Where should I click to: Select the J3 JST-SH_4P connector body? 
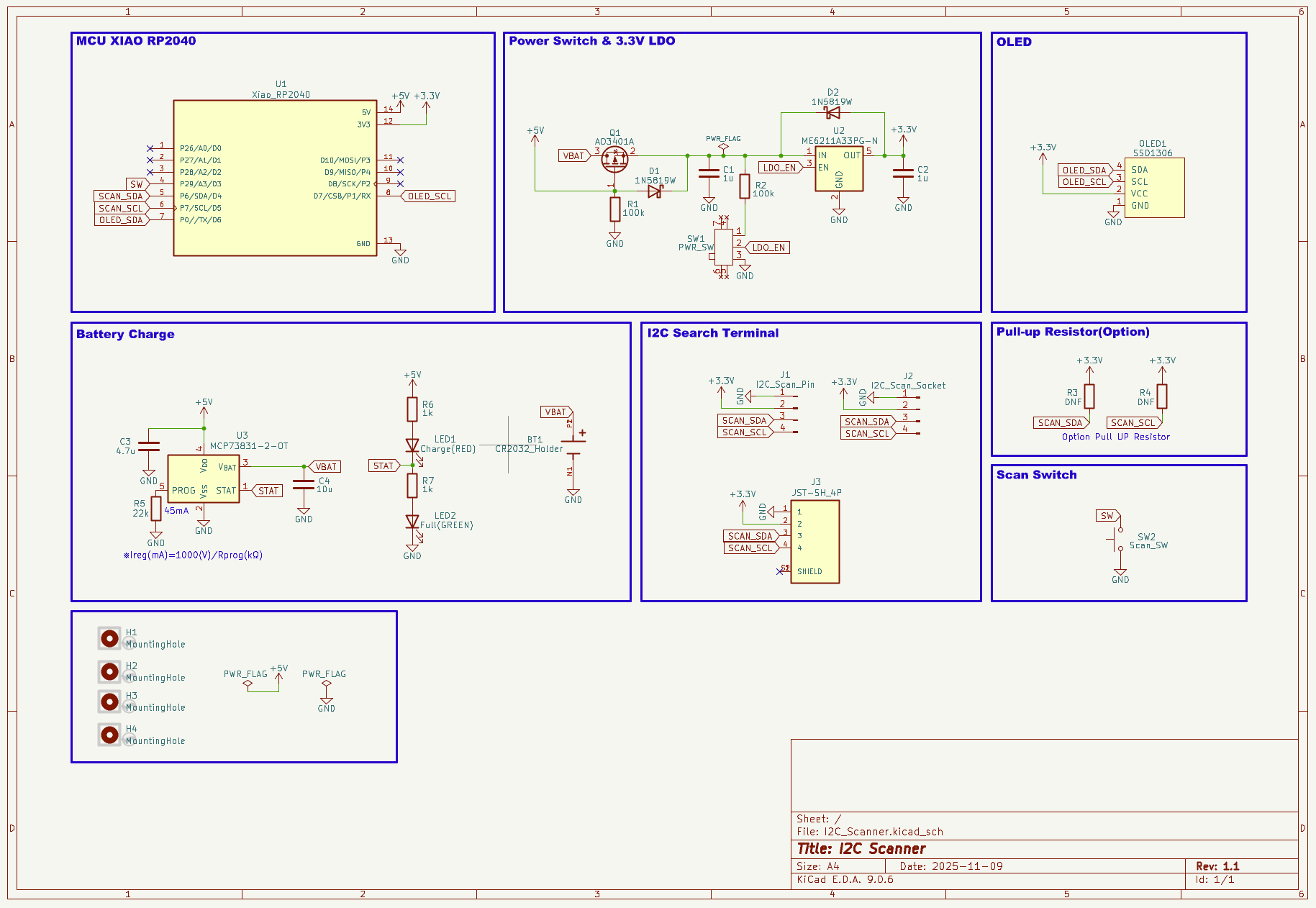[x=814, y=541]
